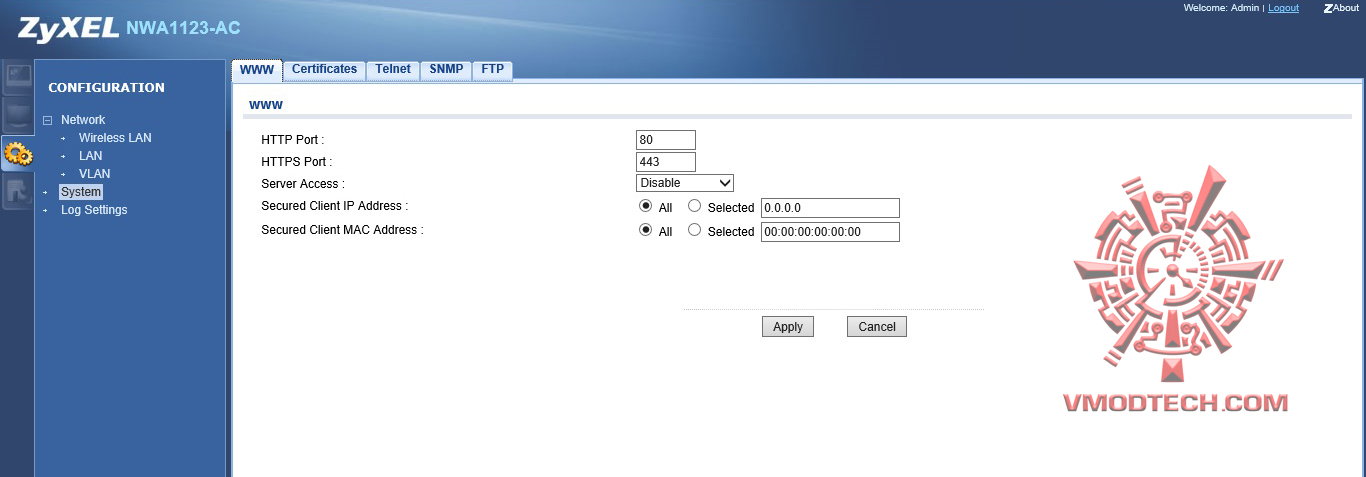
Task: Select All for Secured Client MAC
Action: [646, 230]
